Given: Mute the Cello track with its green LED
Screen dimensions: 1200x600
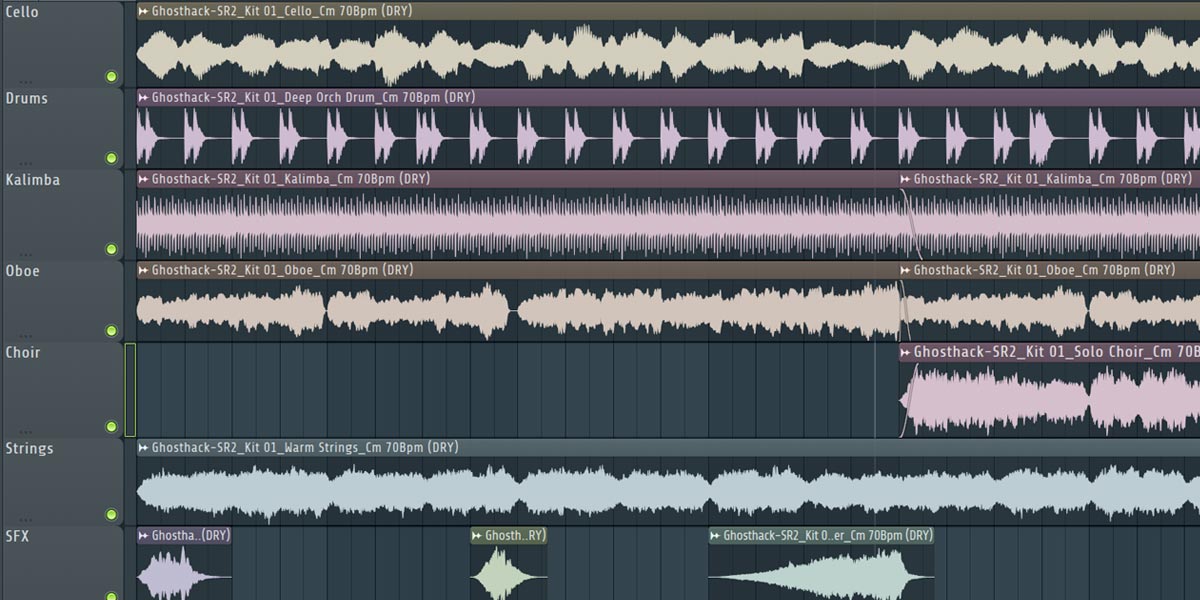Looking at the screenshot, I should click(x=111, y=77).
